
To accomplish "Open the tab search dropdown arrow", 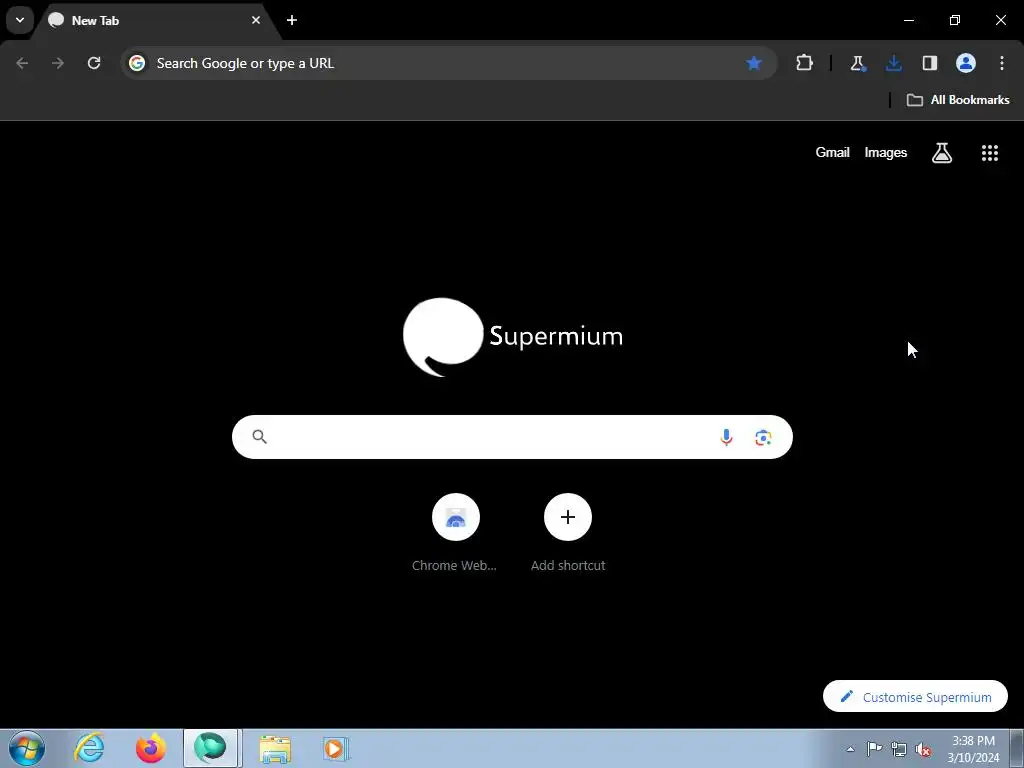I will [x=20, y=20].
